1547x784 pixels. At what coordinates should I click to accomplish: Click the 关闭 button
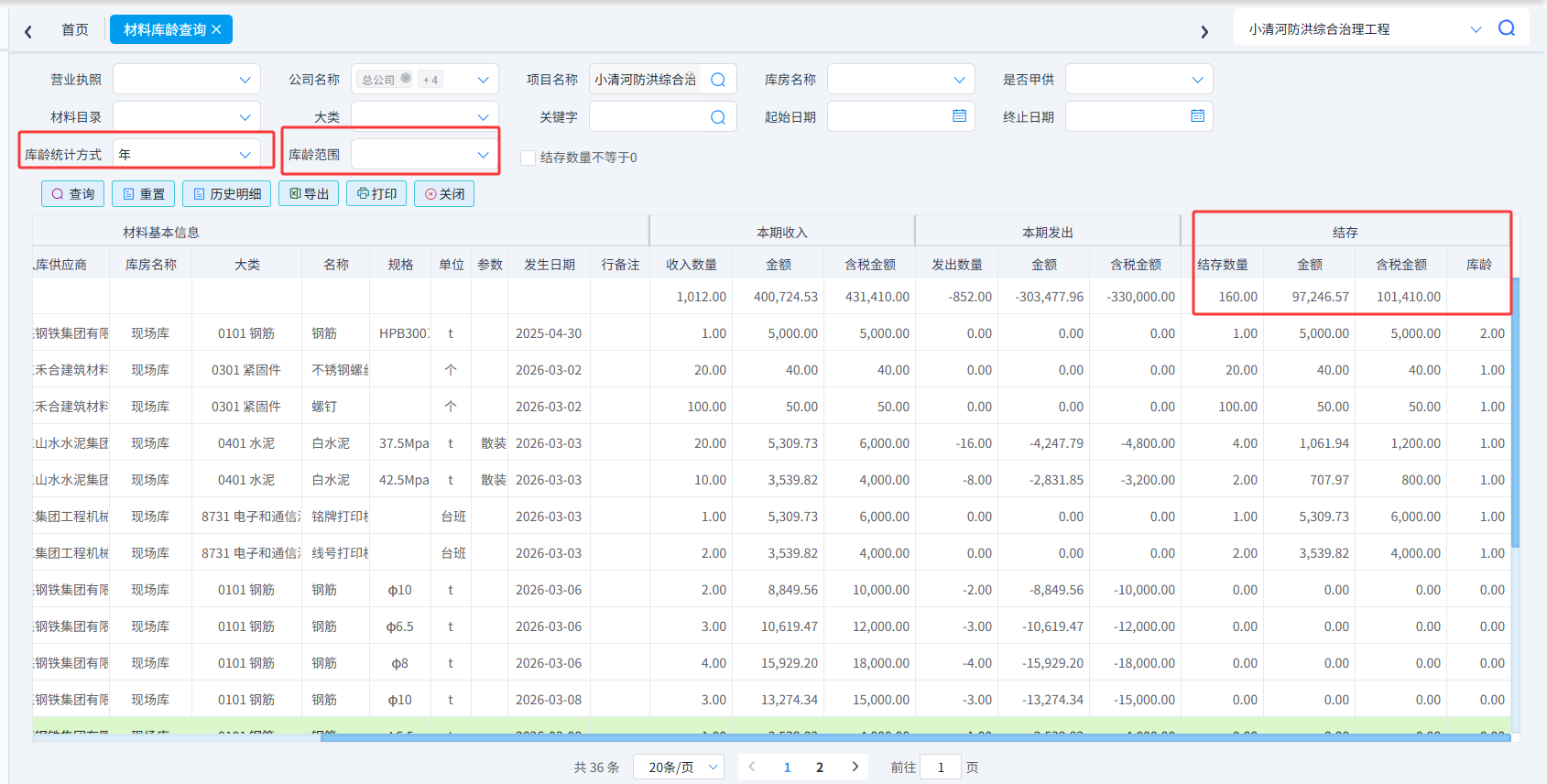coord(444,193)
